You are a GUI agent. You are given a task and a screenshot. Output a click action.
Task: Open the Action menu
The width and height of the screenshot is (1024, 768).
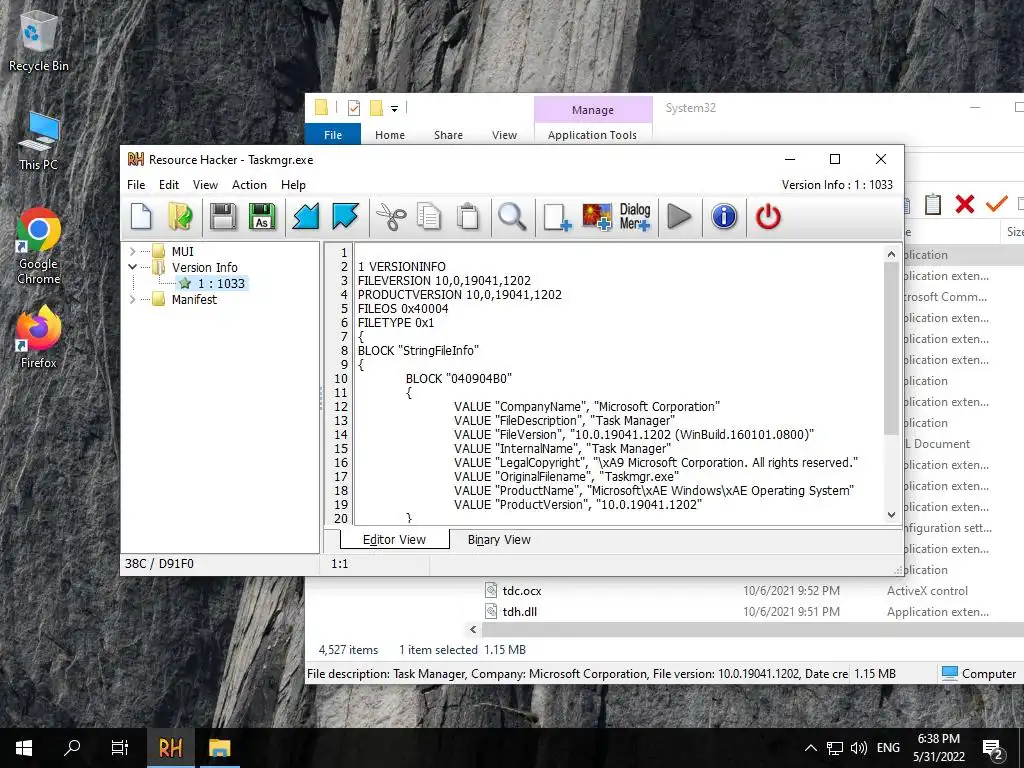(x=249, y=185)
